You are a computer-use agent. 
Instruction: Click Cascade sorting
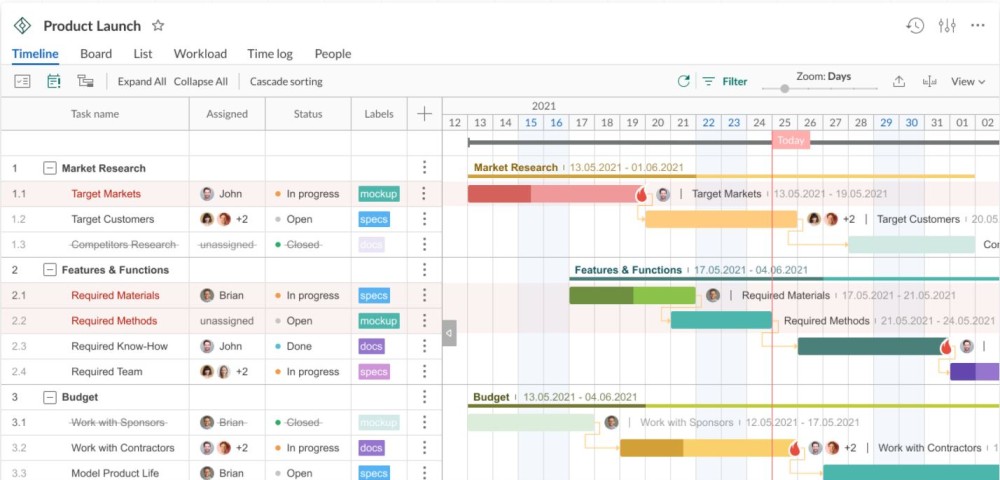pos(286,82)
